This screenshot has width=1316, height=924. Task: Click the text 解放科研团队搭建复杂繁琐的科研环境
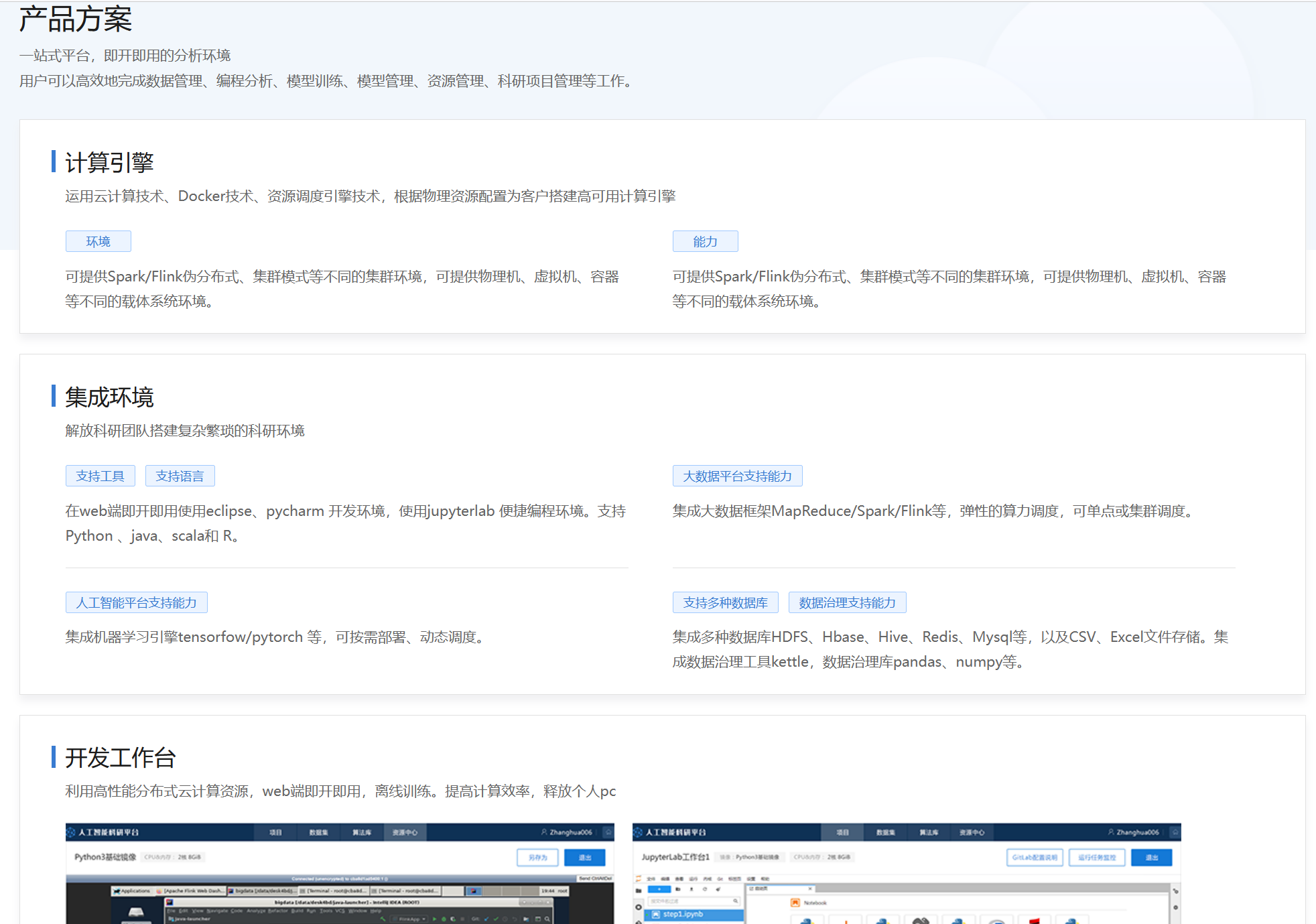[185, 430]
